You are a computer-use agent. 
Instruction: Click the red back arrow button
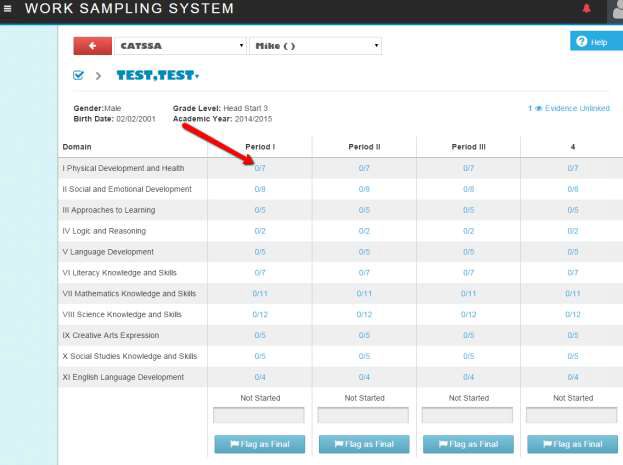[92, 46]
